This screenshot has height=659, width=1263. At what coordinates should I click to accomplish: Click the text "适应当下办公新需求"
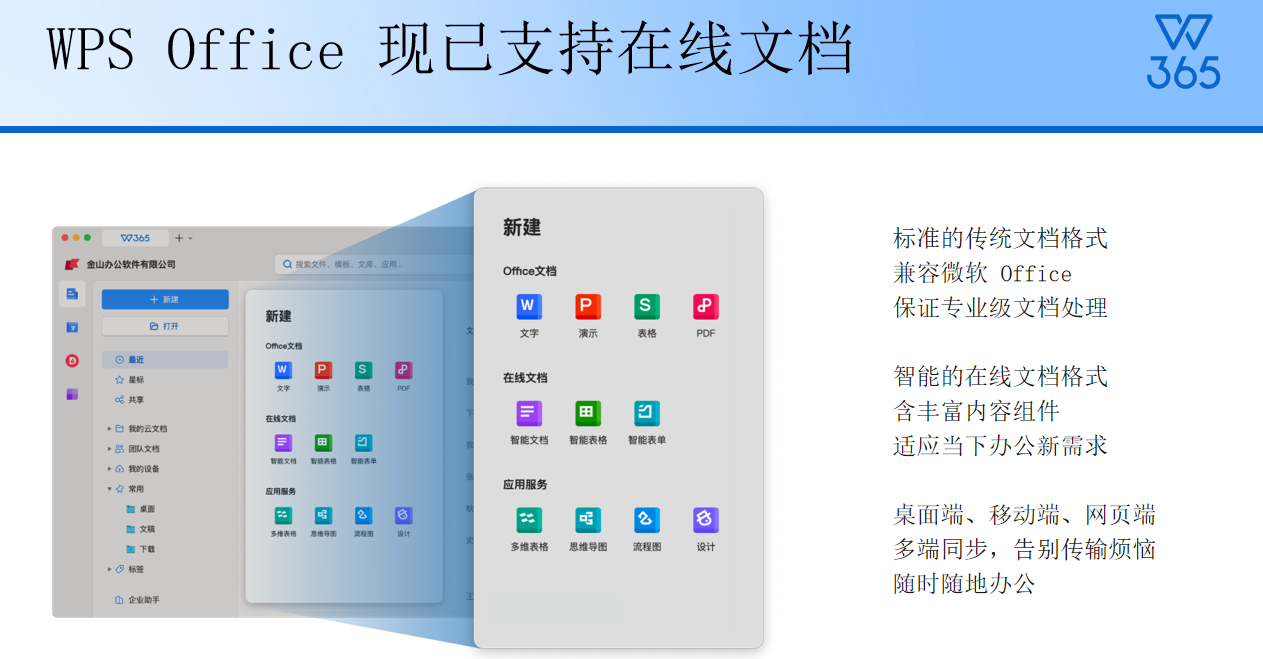[1000, 446]
